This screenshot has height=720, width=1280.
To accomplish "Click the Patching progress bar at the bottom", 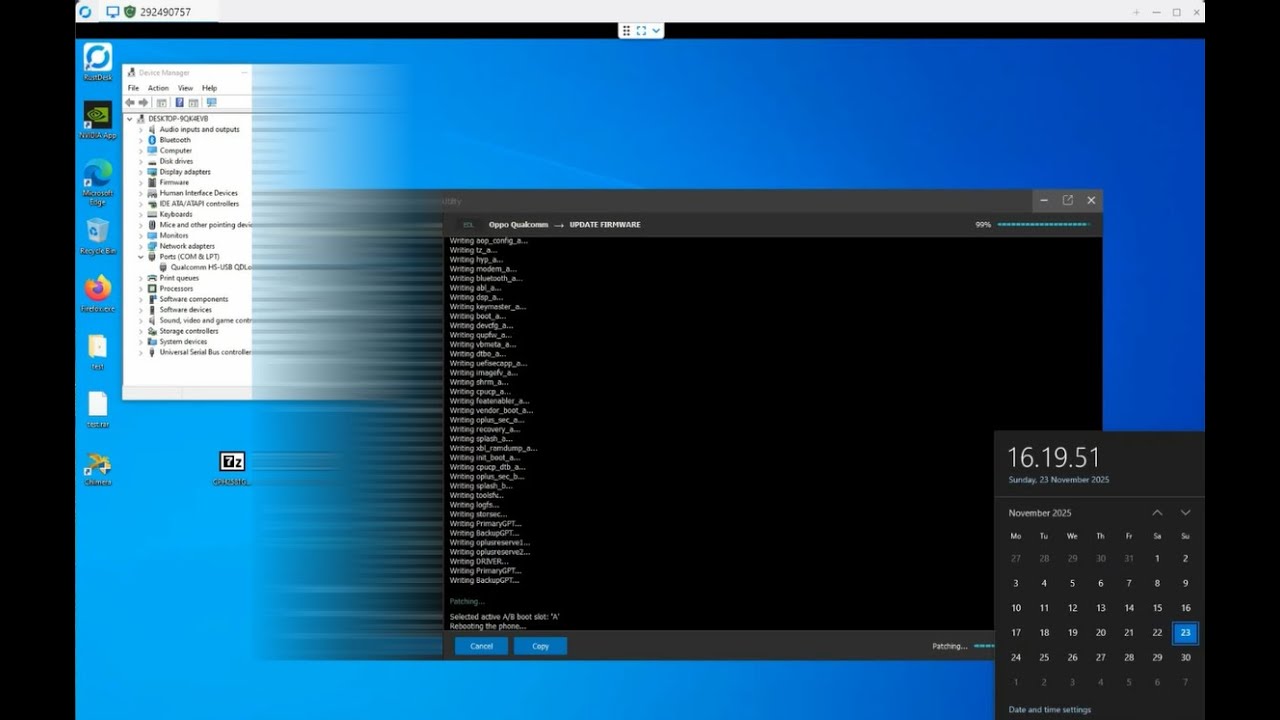I will (984, 646).
